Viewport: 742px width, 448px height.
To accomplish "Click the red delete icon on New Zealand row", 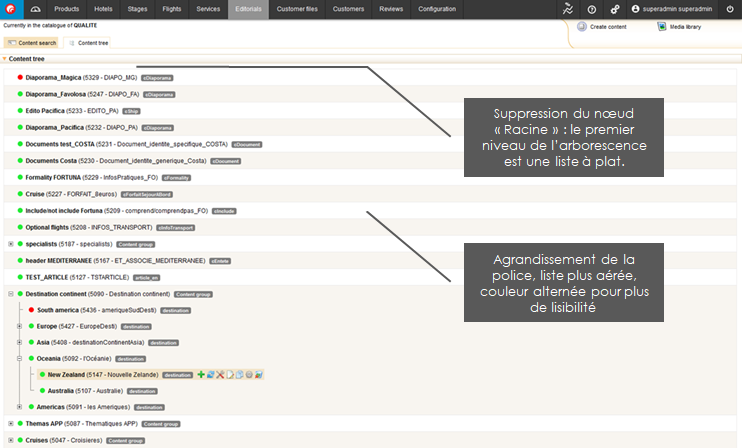I will 220,374.
